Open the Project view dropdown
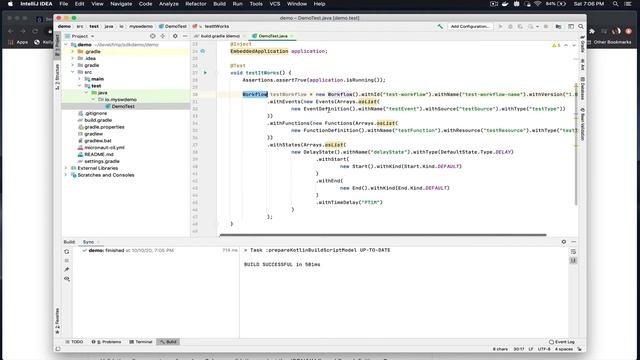Screen dimensions: 640x360 coord(80,36)
